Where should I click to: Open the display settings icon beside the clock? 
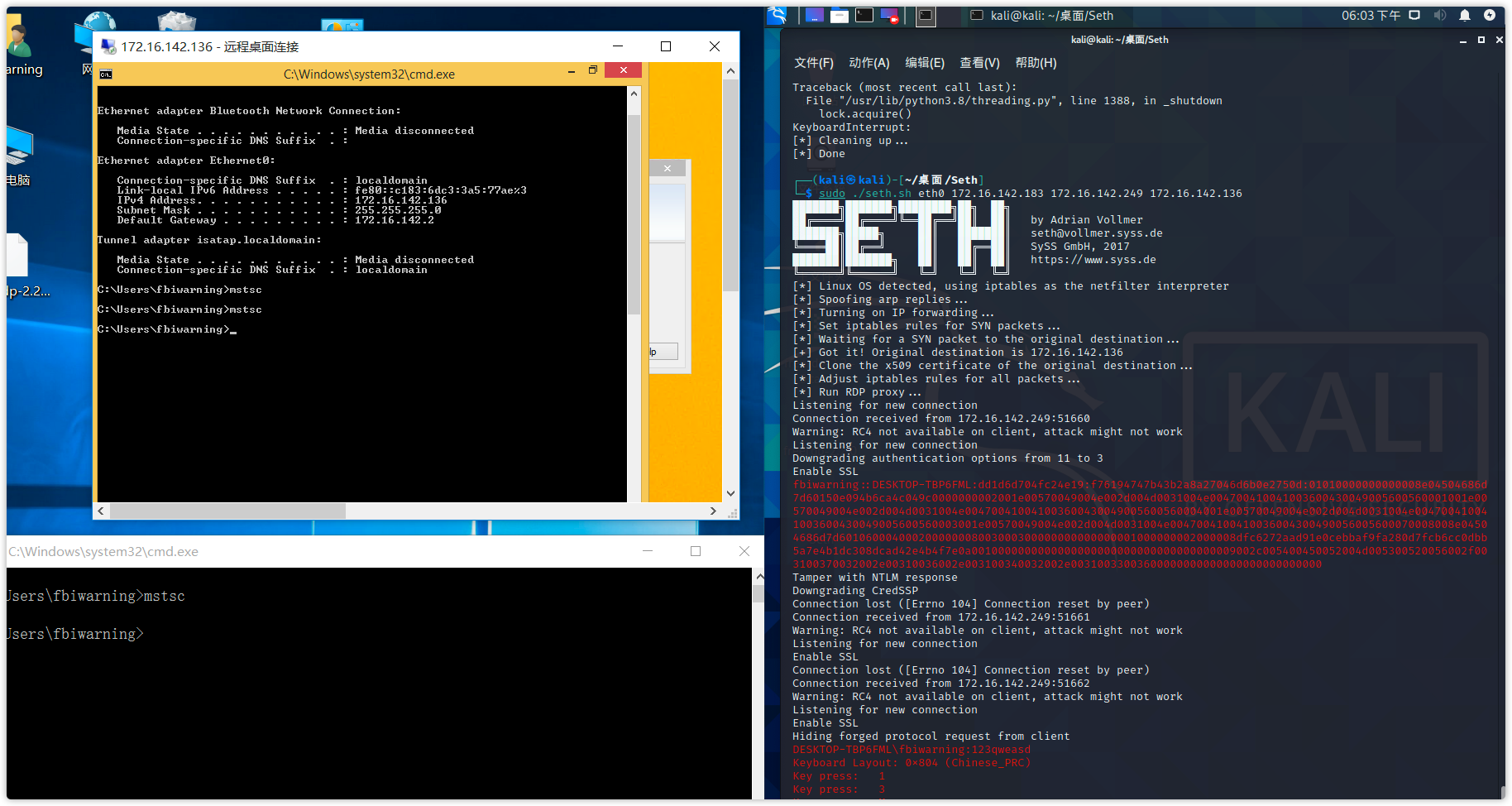pos(1415,15)
